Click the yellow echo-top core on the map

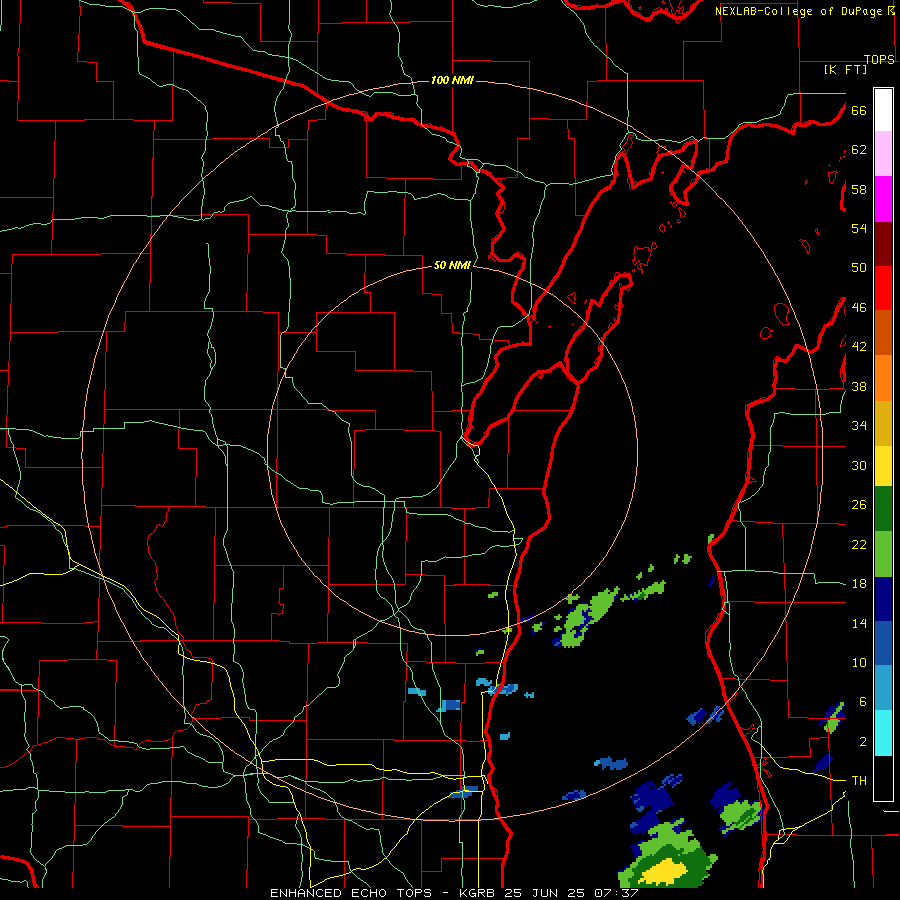[x=664, y=872]
